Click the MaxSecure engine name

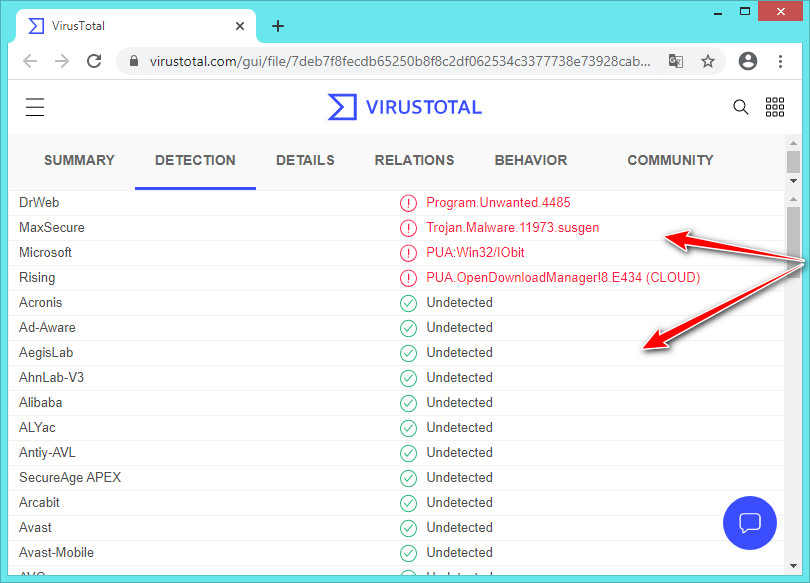[x=52, y=228]
